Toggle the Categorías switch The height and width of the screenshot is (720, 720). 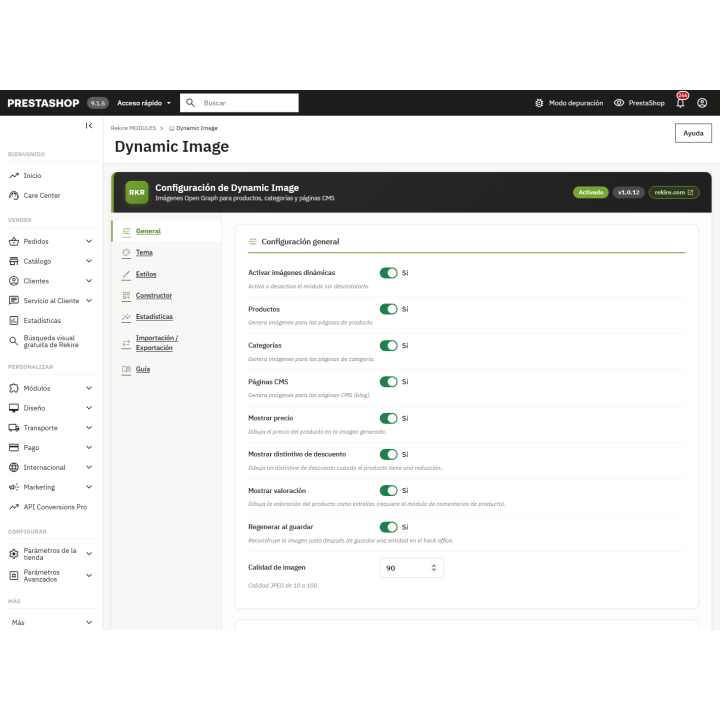click(388, 345)
